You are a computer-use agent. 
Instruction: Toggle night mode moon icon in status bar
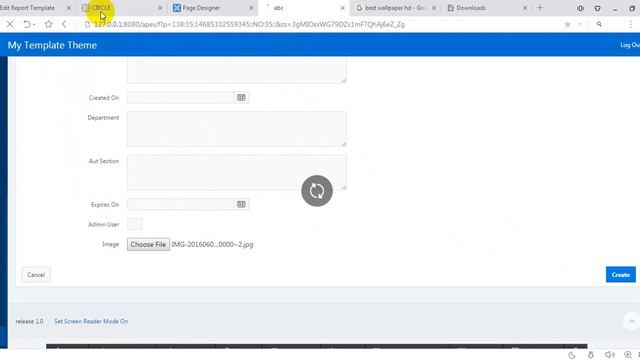point(572,355)
